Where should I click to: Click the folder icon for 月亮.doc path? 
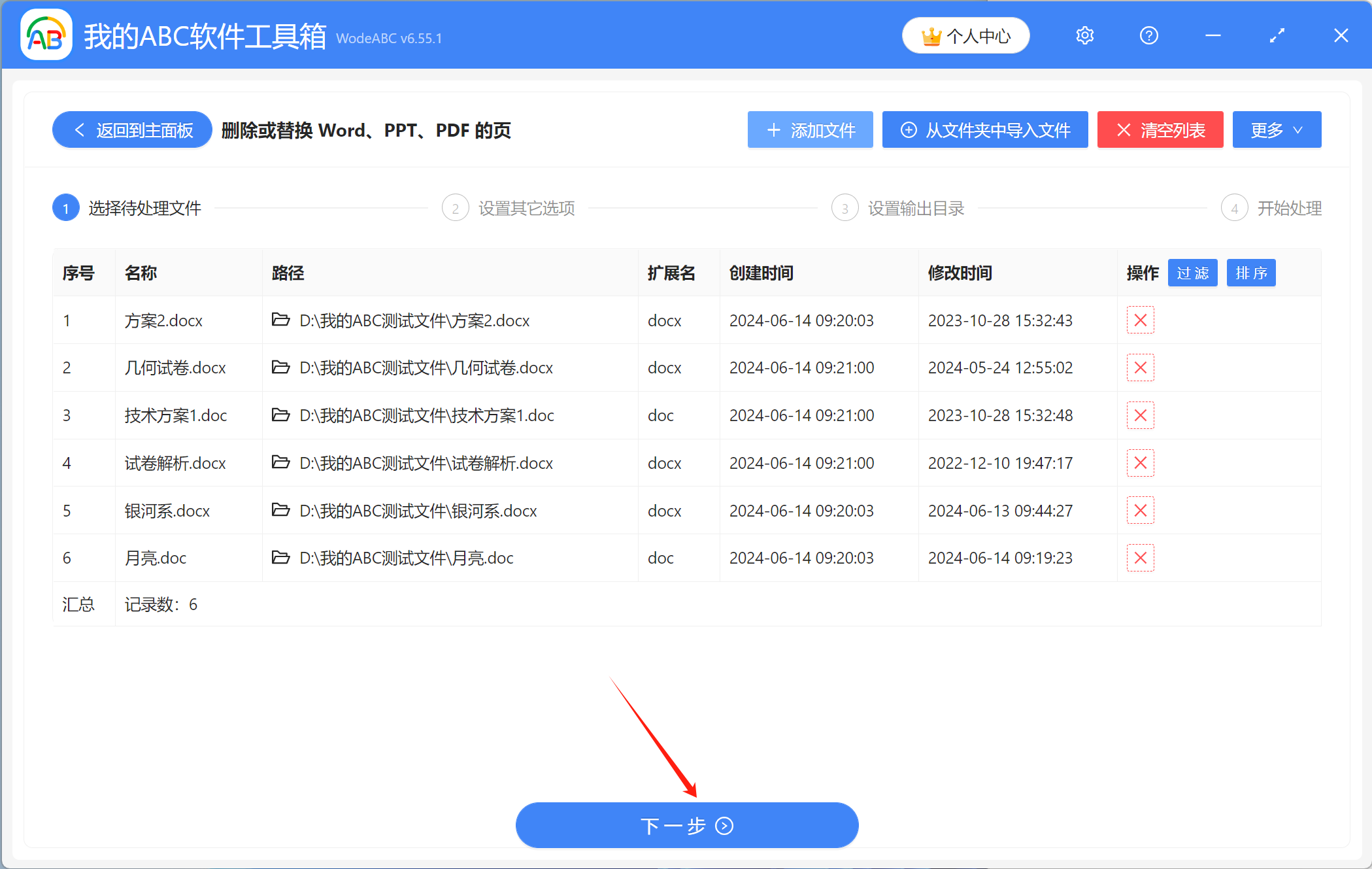tap(281, 558)
